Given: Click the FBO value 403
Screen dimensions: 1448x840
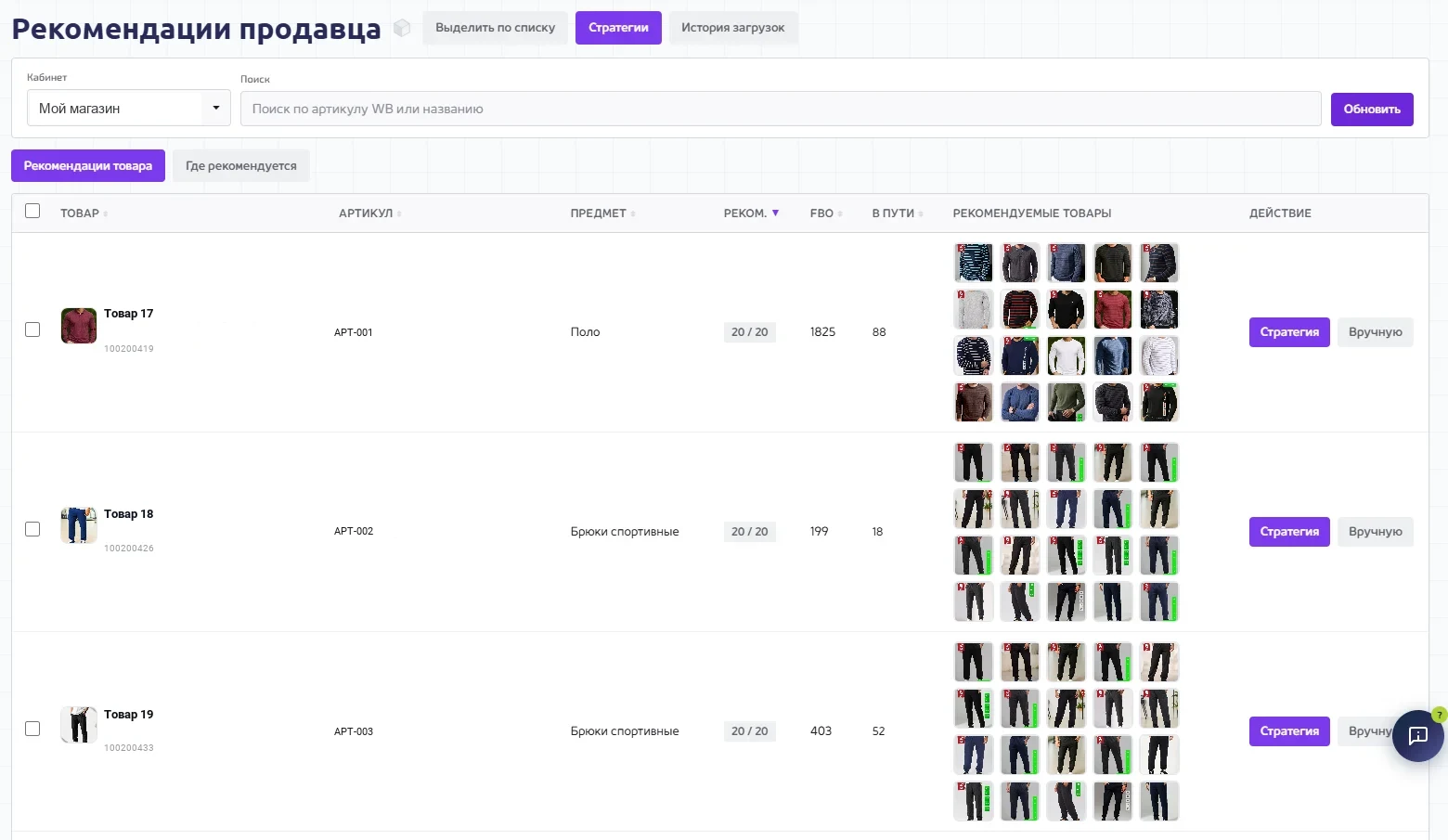Looking at the screenshot, I should tap(821, 731).
